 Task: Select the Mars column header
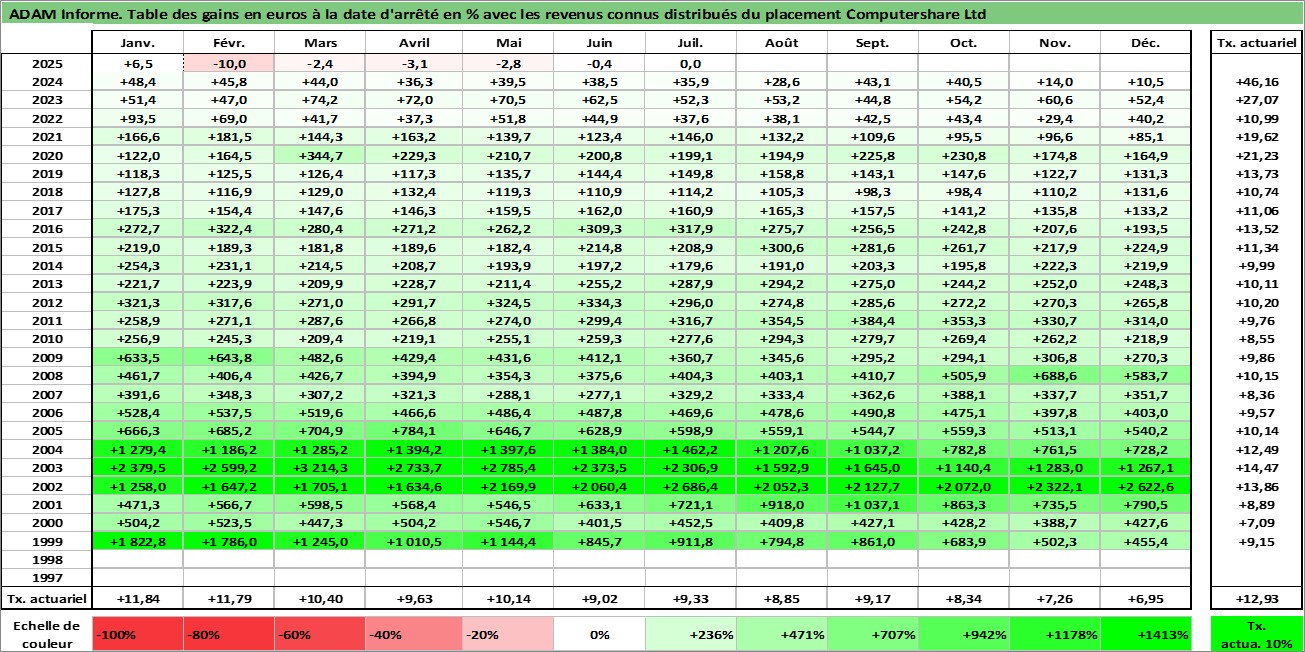(x=319, y=43)
